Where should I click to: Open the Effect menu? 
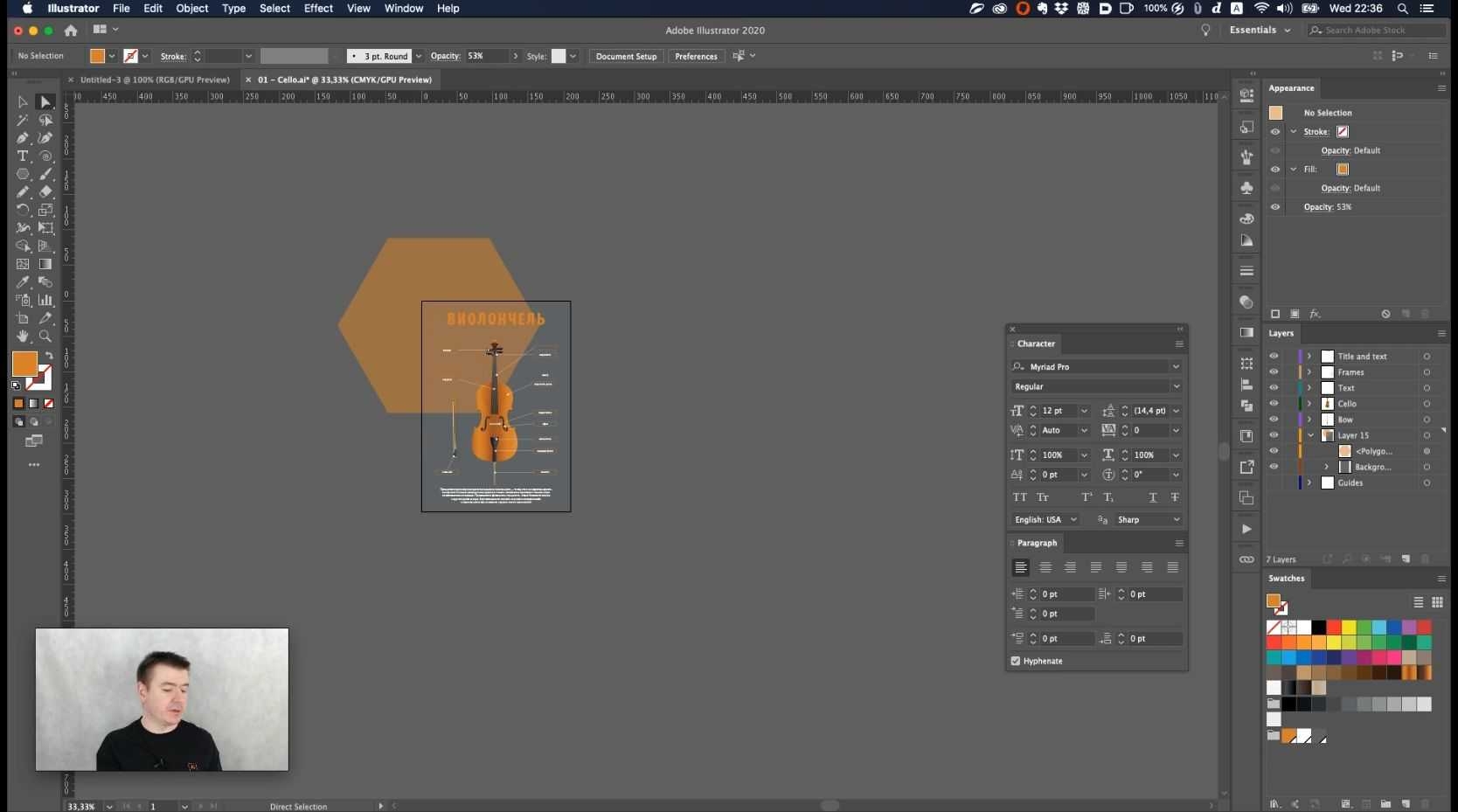tap(318, 8)
